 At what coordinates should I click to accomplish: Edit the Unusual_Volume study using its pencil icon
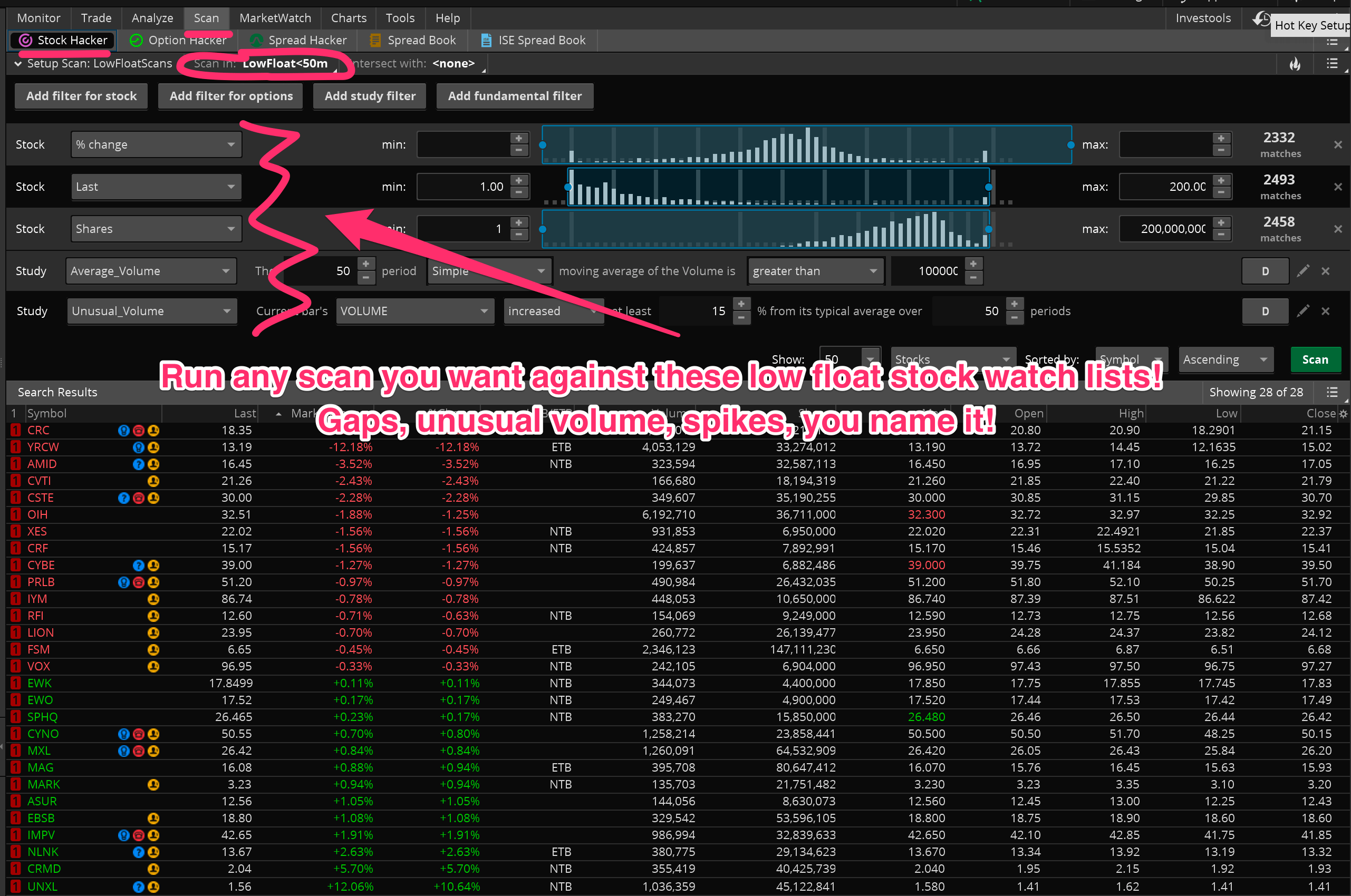point(1304,311)
